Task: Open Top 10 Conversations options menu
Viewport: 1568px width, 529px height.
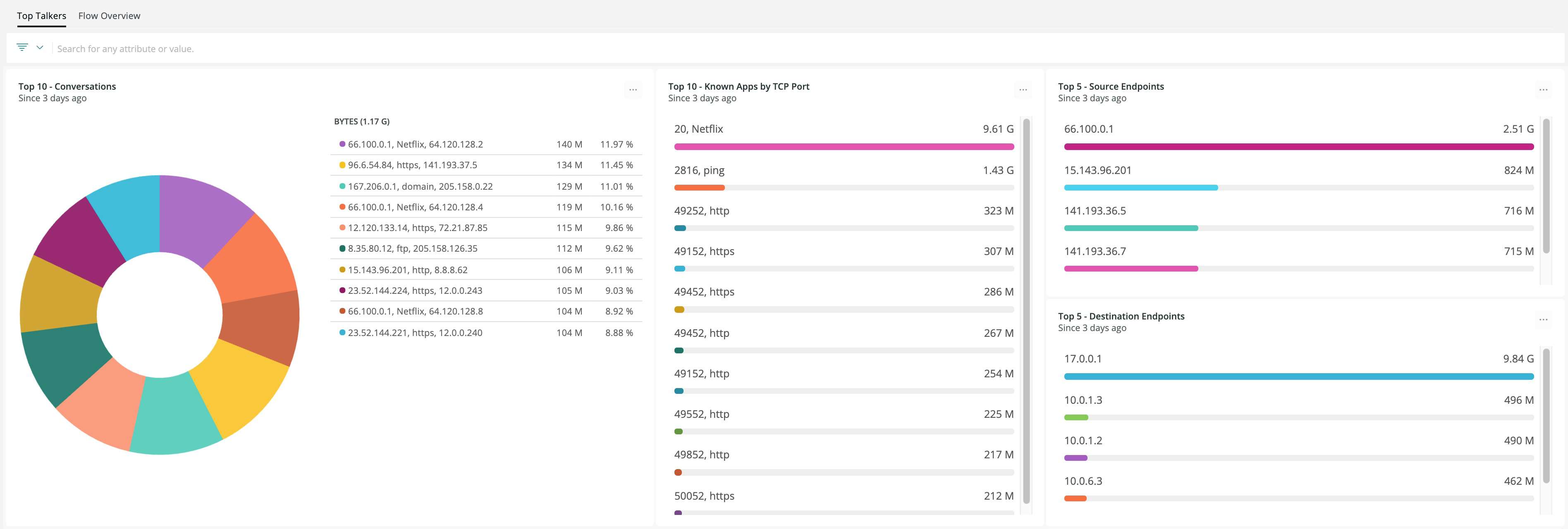Action: point(633,90)
